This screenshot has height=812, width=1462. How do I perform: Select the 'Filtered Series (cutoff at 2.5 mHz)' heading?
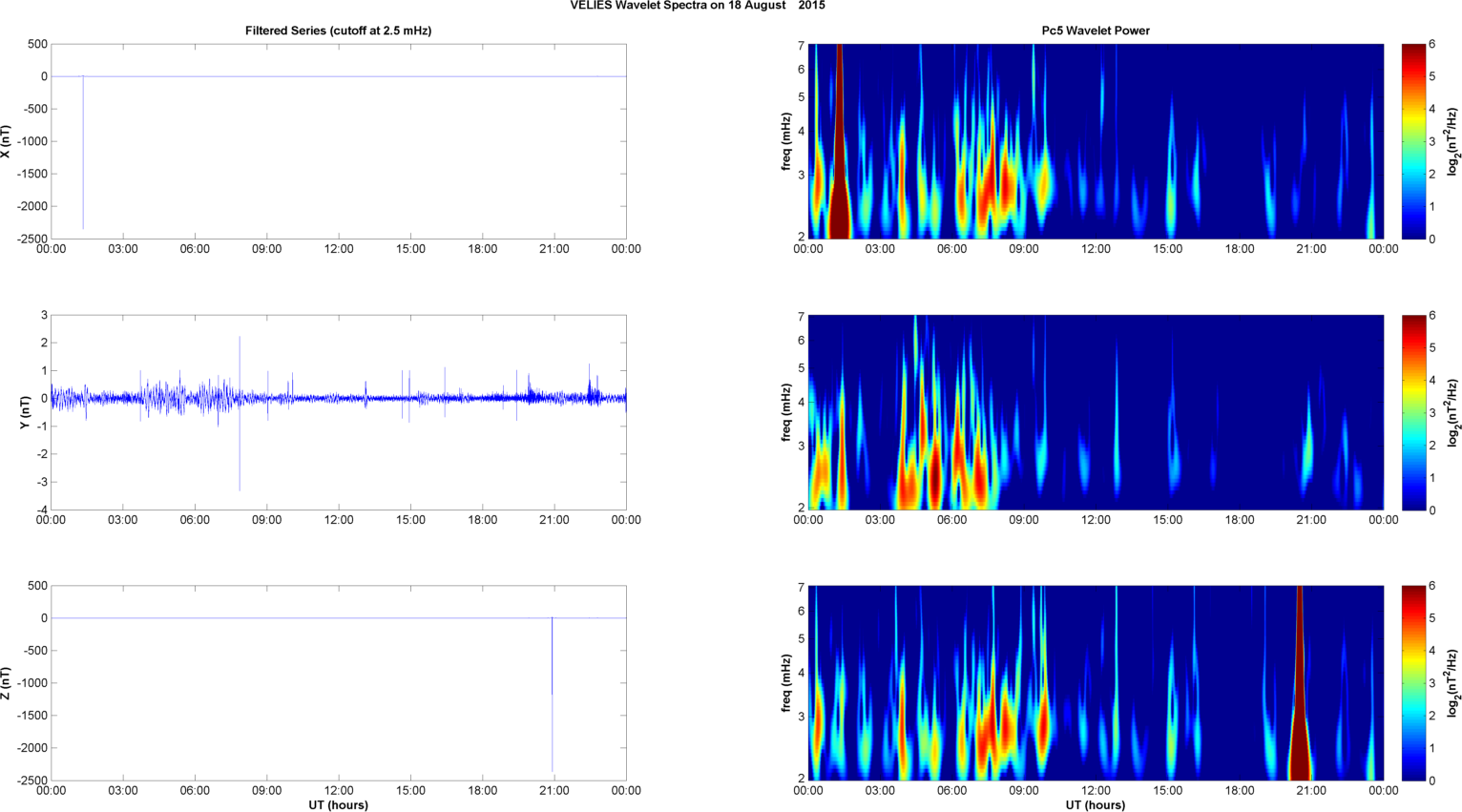click(338, 31)
